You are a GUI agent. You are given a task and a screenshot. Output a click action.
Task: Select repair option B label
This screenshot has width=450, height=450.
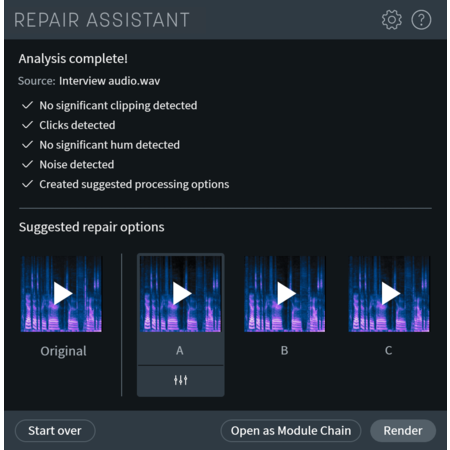pyautogui.click(x=284, y=350)
